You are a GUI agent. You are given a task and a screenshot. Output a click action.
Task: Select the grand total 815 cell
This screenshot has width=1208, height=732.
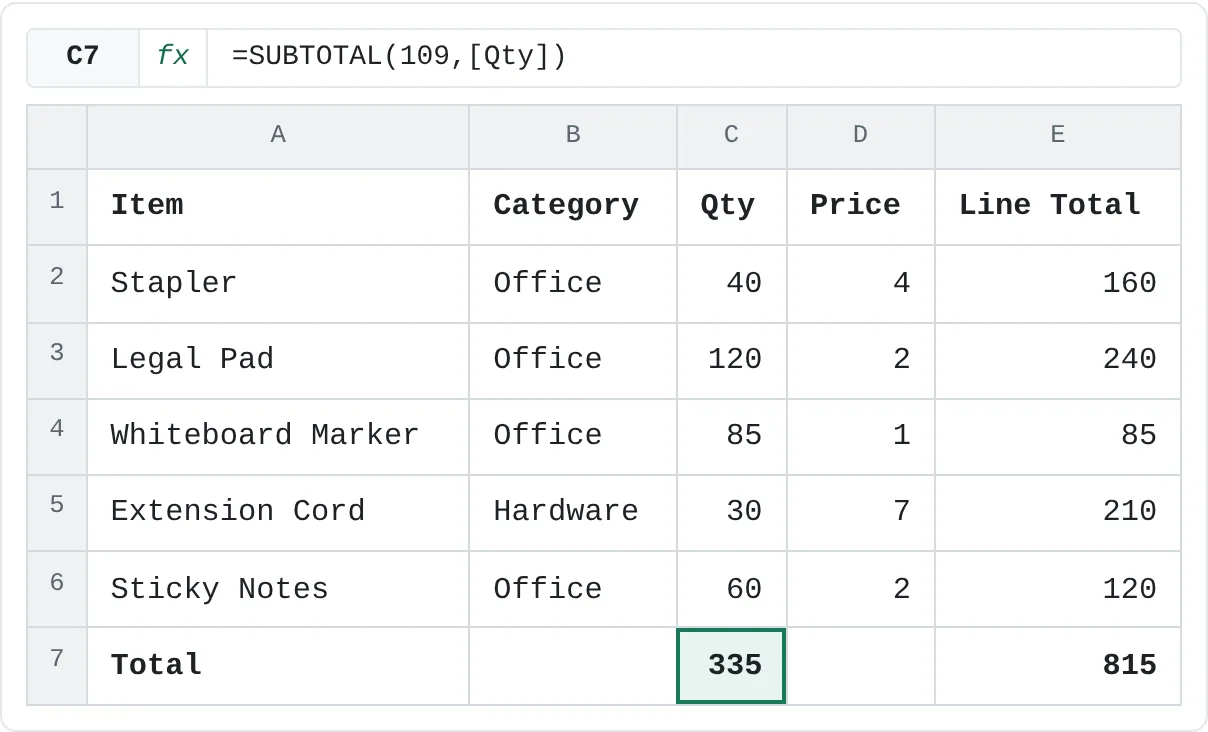[x=1058, y=666]
